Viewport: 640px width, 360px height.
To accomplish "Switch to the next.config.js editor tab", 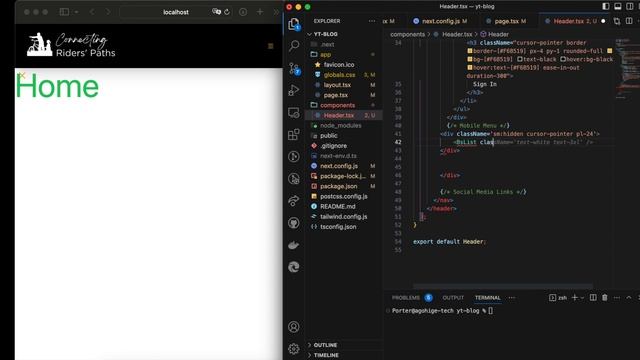I will click(x=440, y=21).
